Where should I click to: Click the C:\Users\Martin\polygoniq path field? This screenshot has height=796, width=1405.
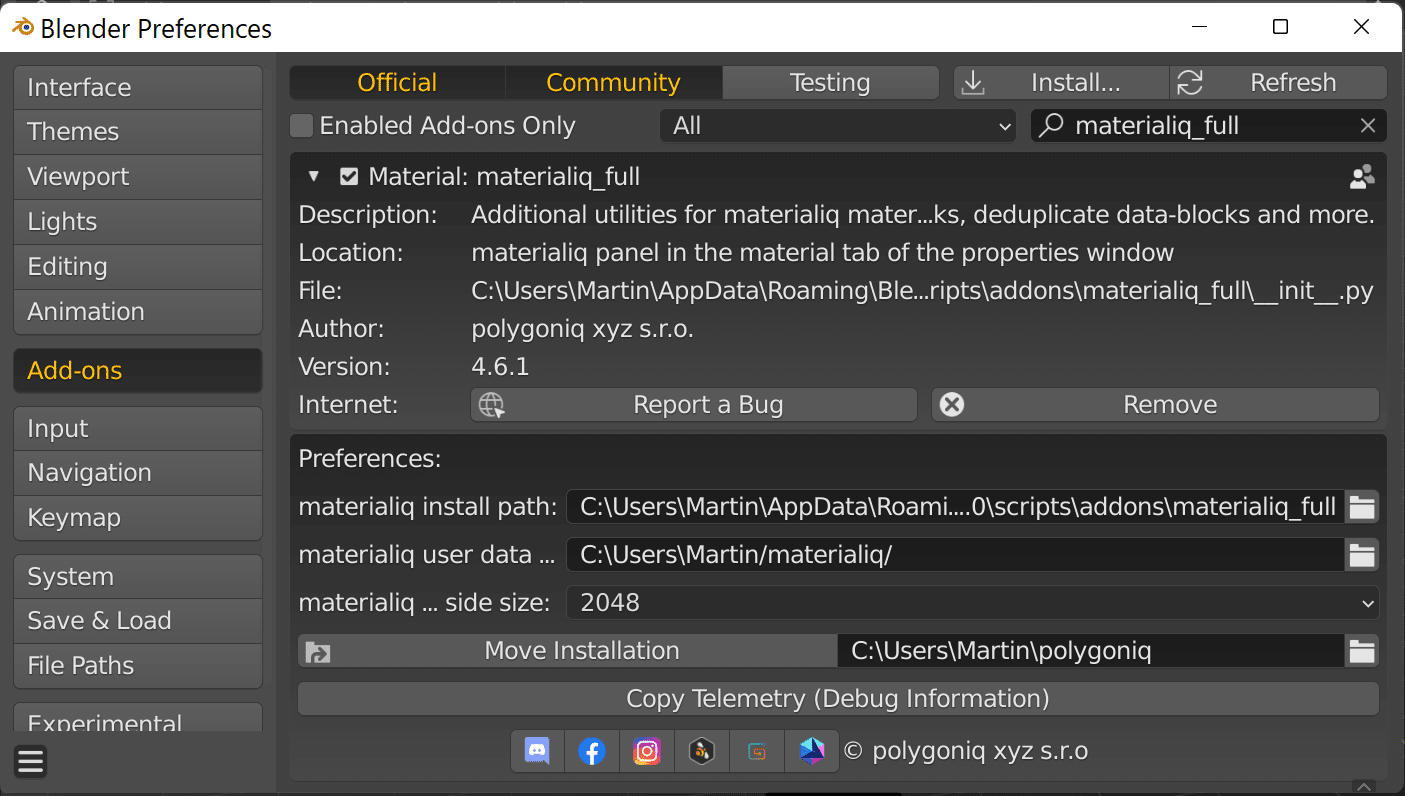coord(1091,651)
